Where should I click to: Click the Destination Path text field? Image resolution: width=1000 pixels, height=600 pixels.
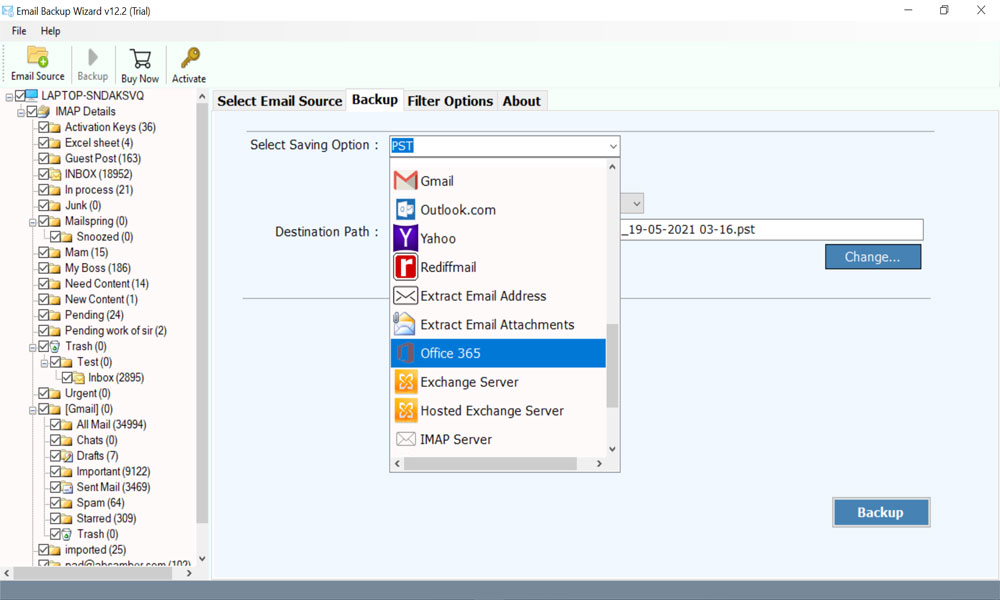pos(772,230)
